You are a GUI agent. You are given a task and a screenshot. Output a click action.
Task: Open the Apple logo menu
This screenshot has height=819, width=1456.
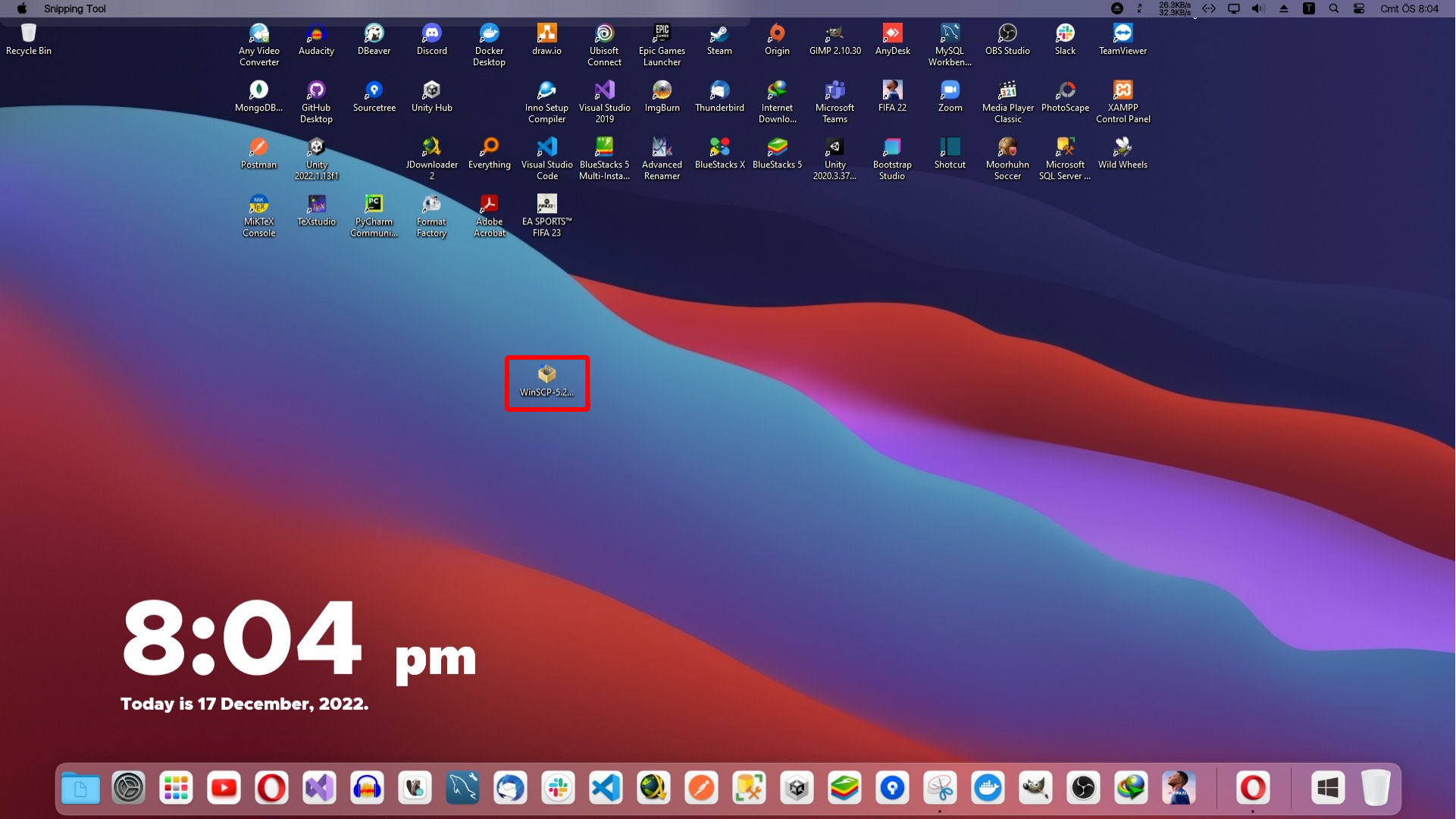[22, 8]
